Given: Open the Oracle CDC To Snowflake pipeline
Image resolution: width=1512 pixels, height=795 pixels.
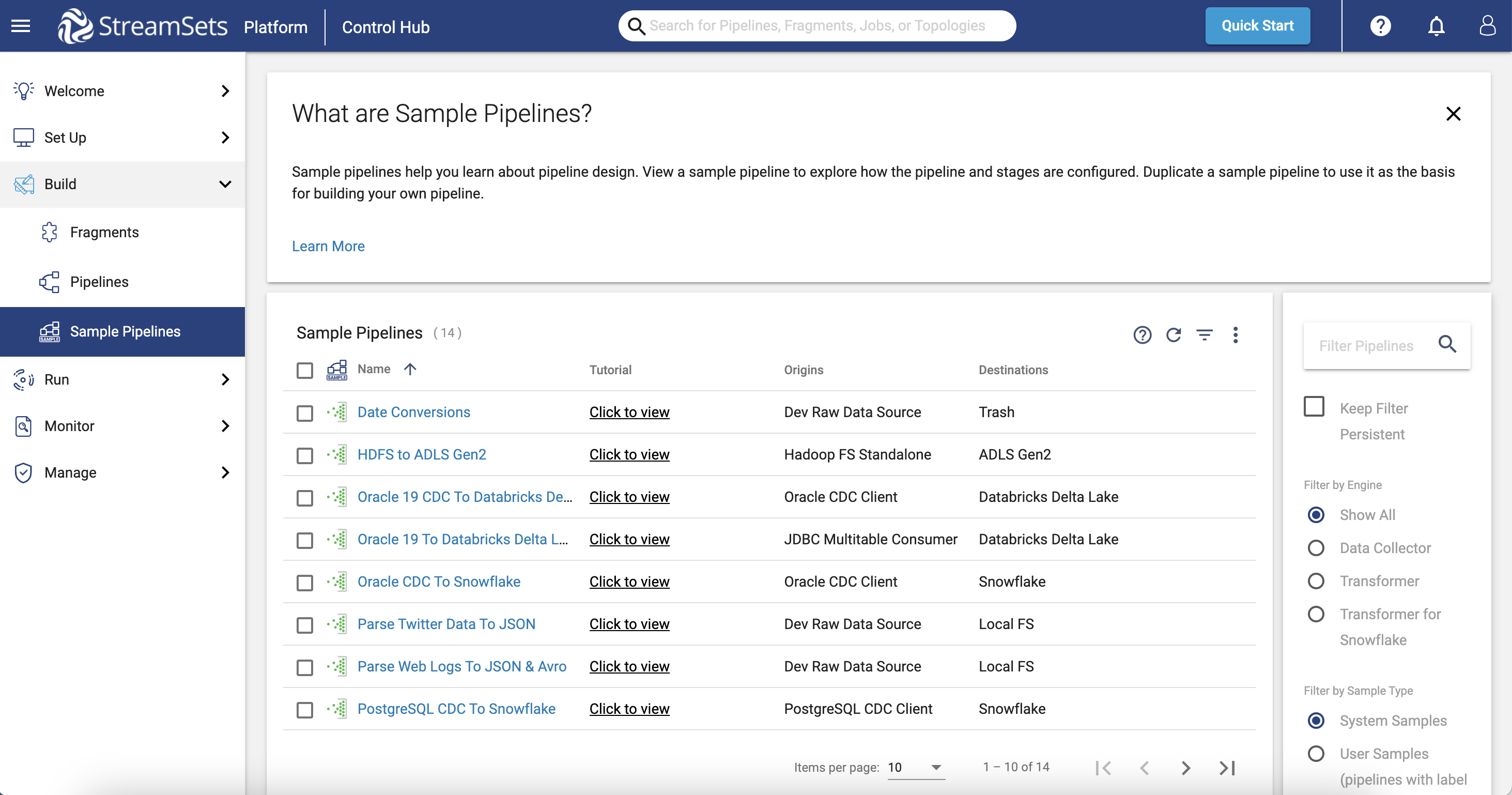Looking at the screenshot, I should click(439, 582).
